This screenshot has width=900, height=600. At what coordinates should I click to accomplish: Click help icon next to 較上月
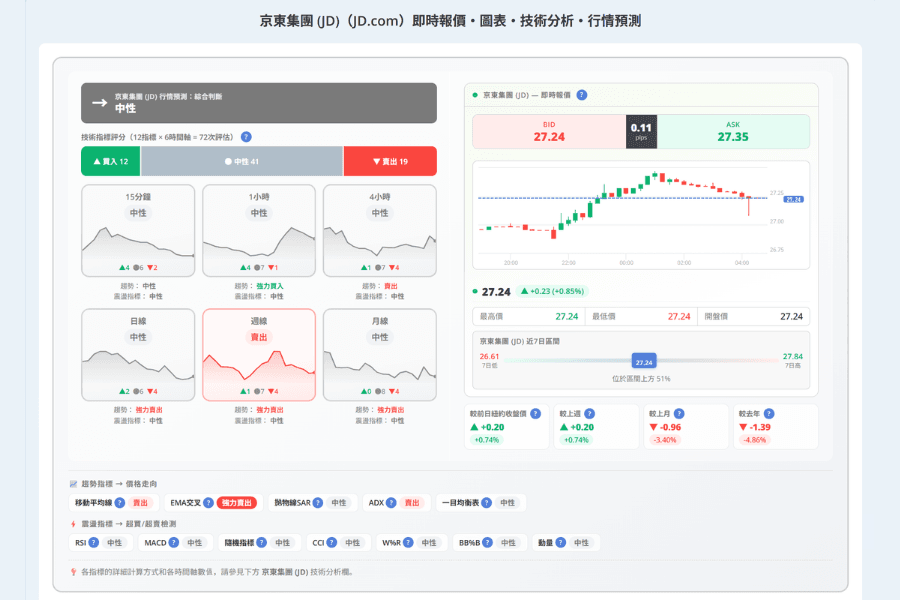(x=679, y=413)
